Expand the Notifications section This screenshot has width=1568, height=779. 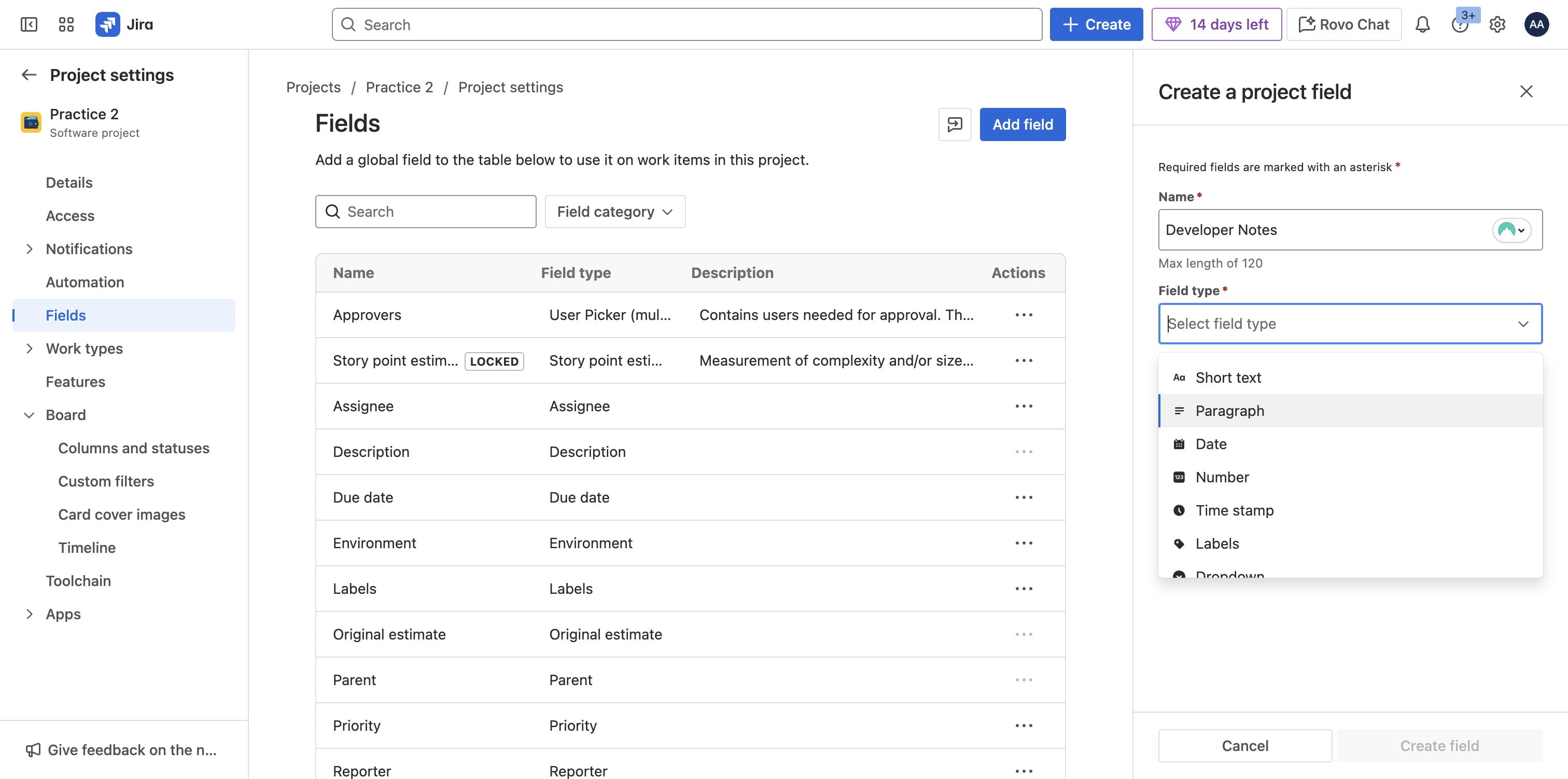tap(29, 249)
